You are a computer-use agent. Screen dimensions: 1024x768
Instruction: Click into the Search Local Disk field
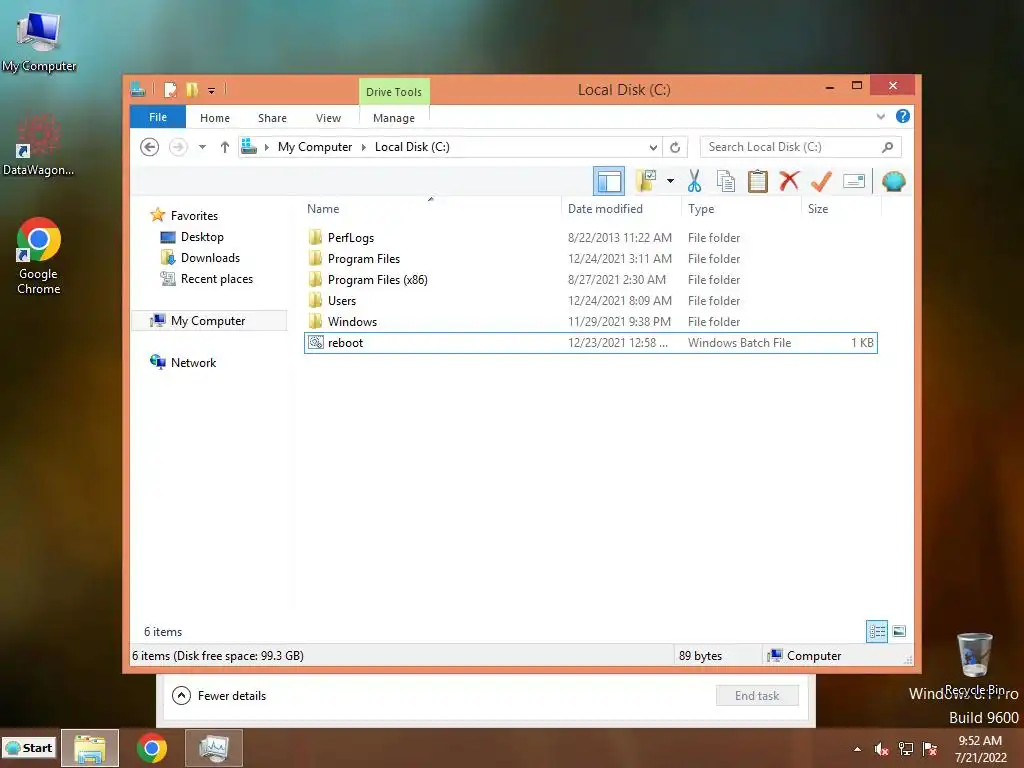(800, 147)
